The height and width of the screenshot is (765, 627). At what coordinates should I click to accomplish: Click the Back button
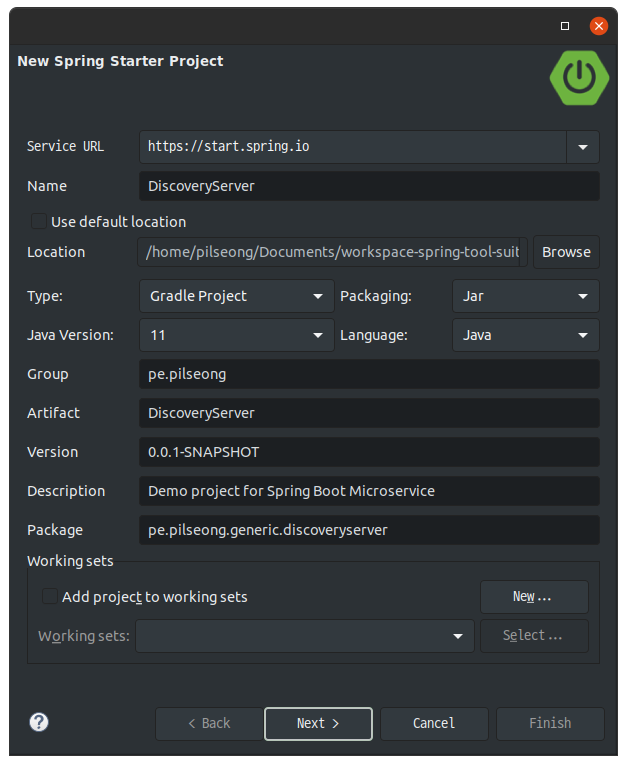(209, 724)
